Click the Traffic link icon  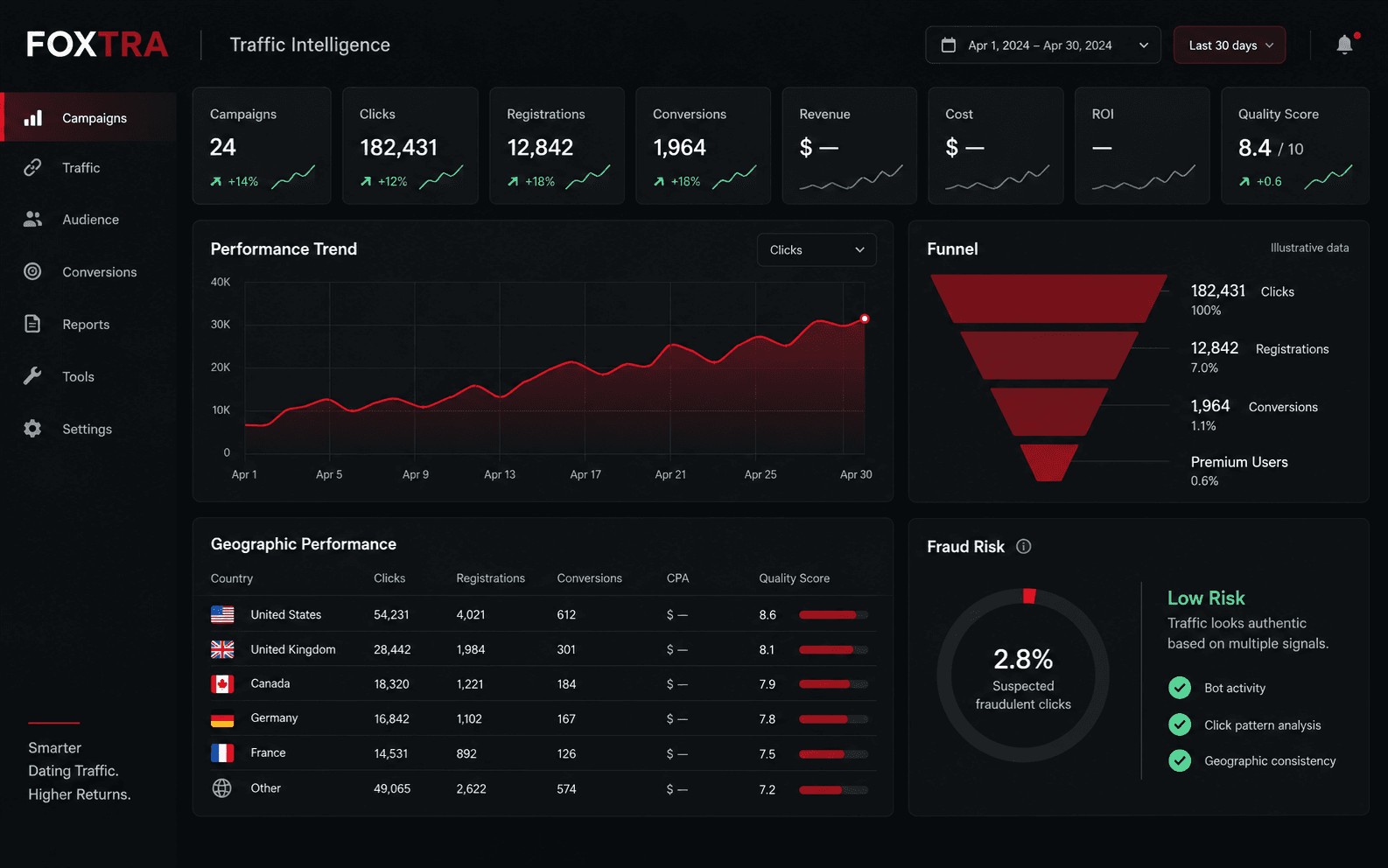[32, 167]
